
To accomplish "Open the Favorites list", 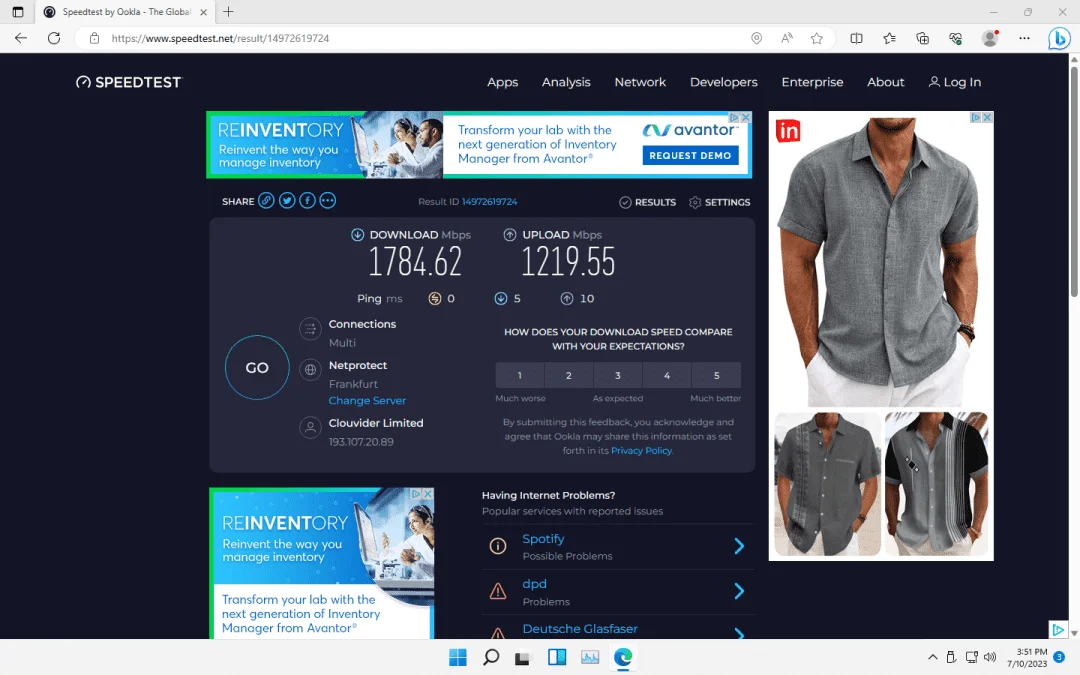I will [x=889, y=38].
